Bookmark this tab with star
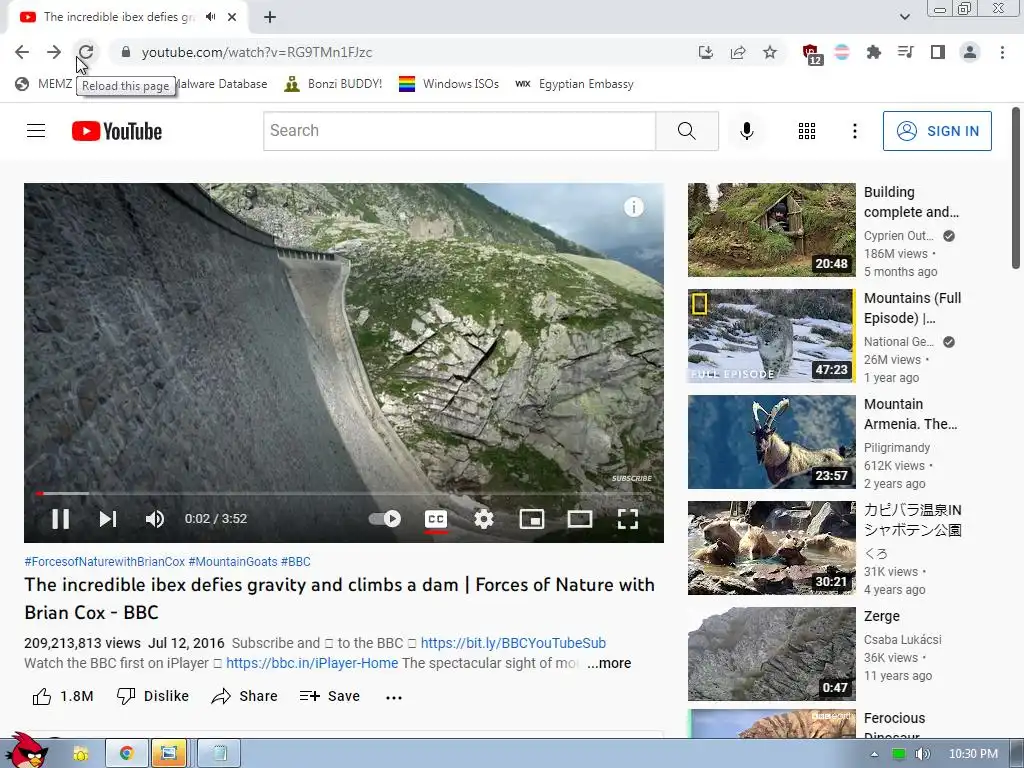 click(770, 52)
